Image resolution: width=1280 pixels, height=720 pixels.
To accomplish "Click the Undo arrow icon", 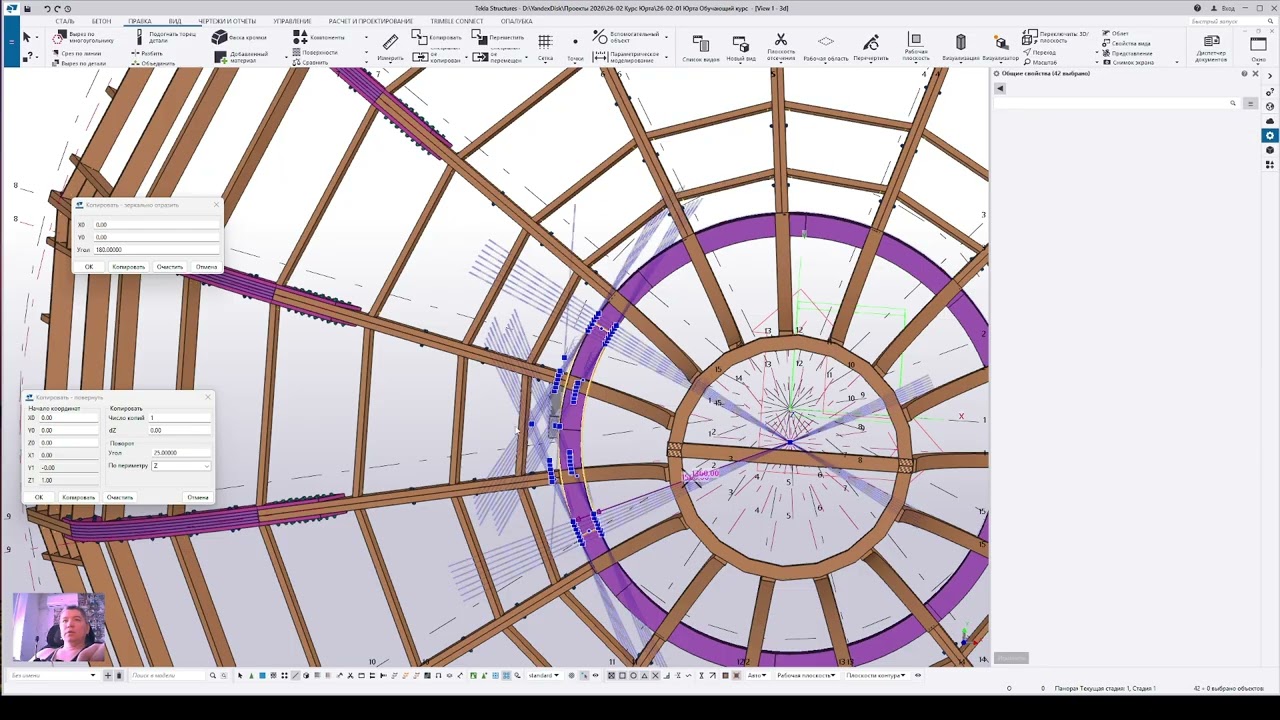I will (x=46, y=8).
